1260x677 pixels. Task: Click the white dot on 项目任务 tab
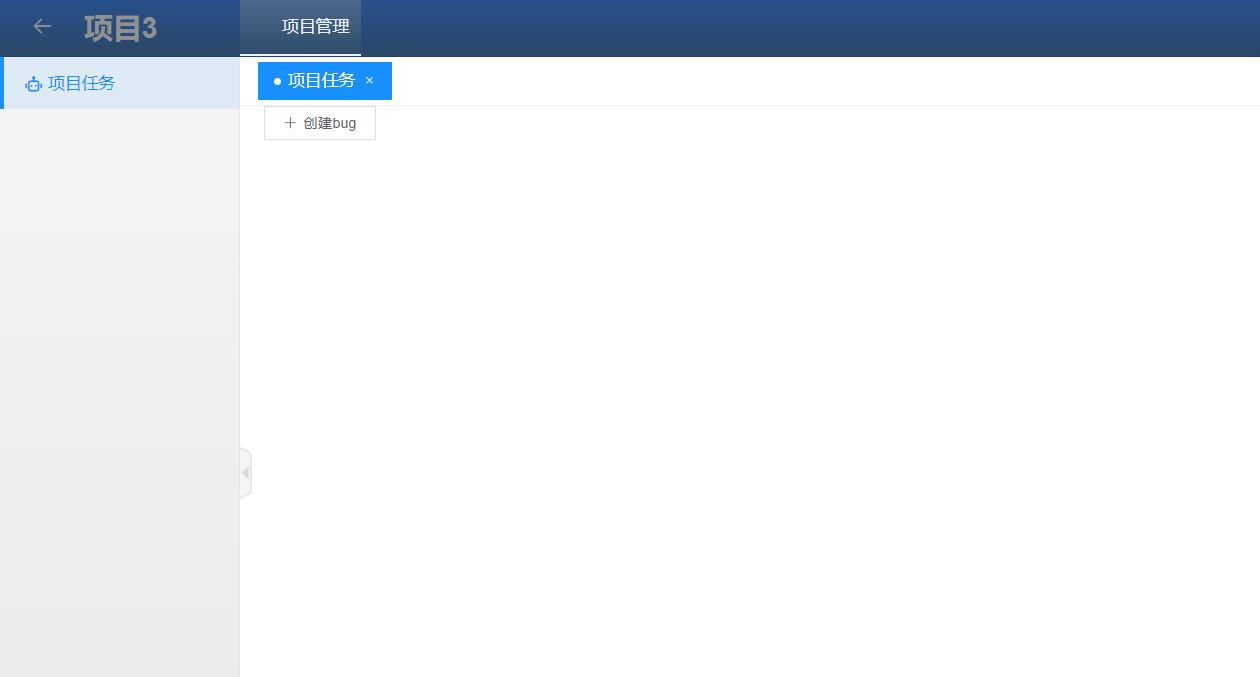[277, 81]
